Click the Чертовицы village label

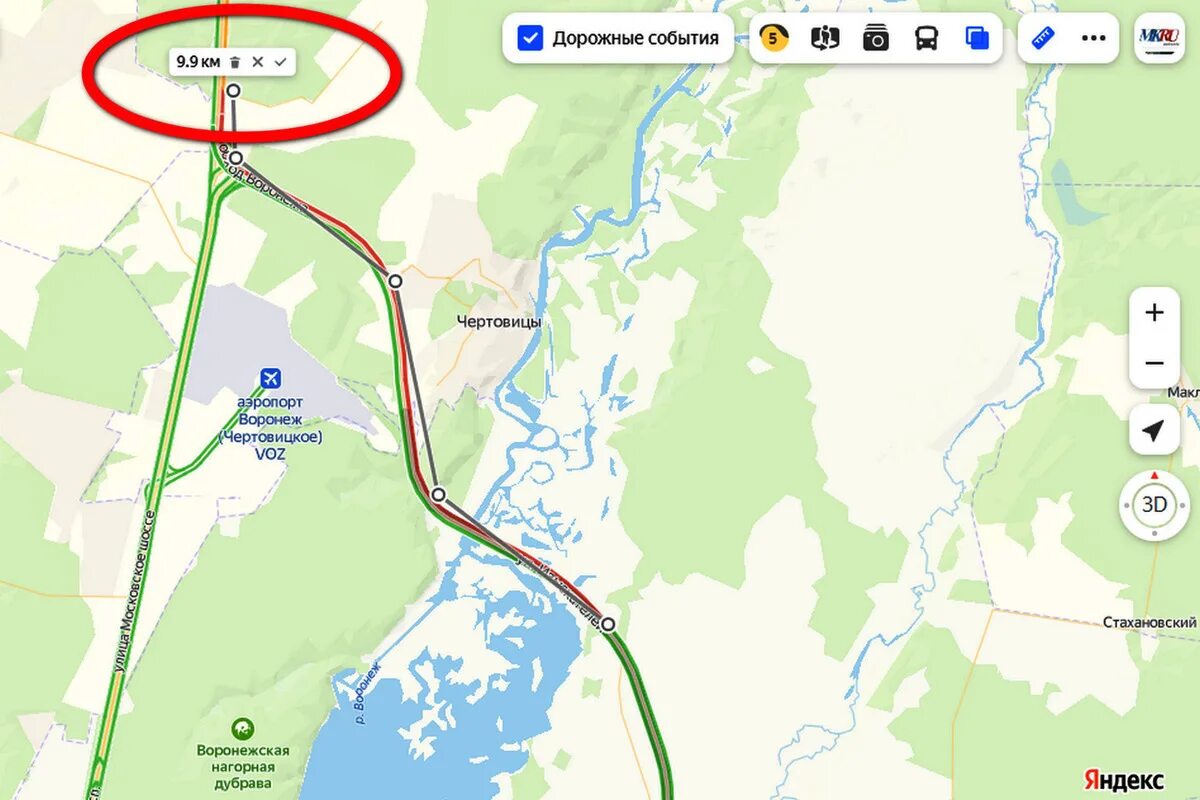tap(499, 322)
